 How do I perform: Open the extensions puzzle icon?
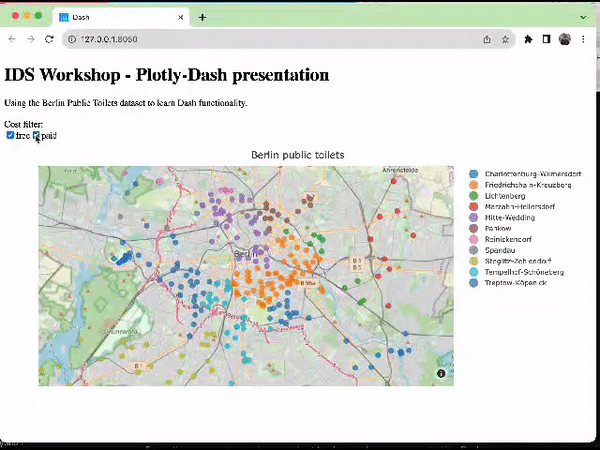click(528, 39)
